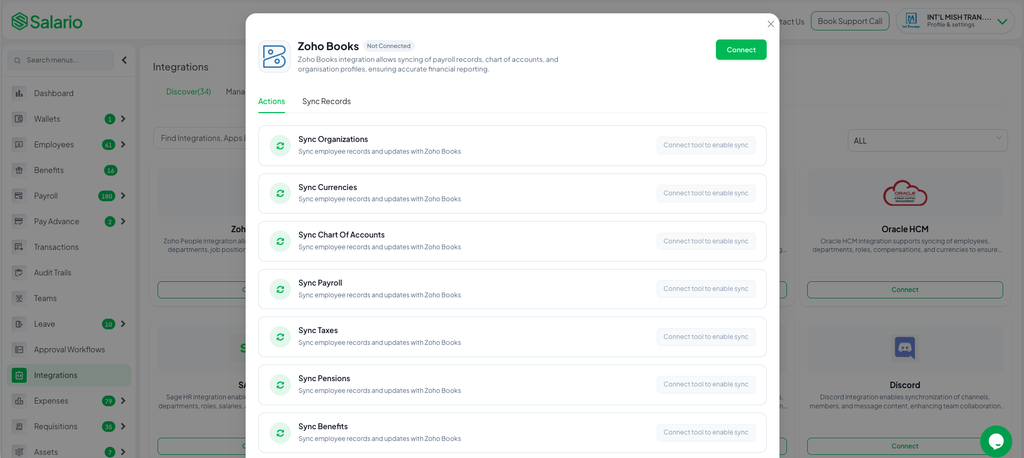Open Pay Advance sidebar icon
This screenshot has width=1024, height=458.
[x=19, y=221]
